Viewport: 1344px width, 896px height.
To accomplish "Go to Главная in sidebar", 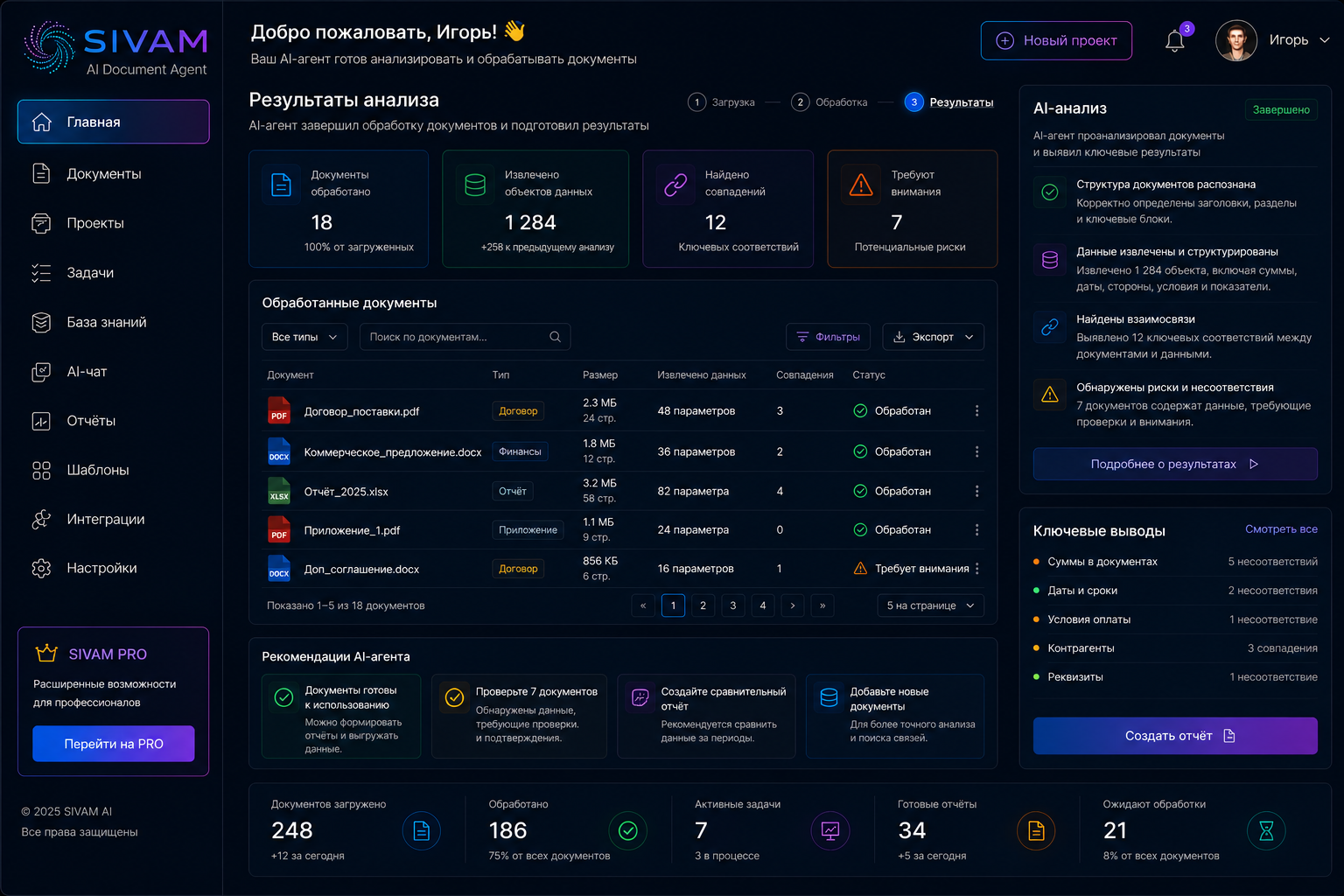I will point(113,122).
